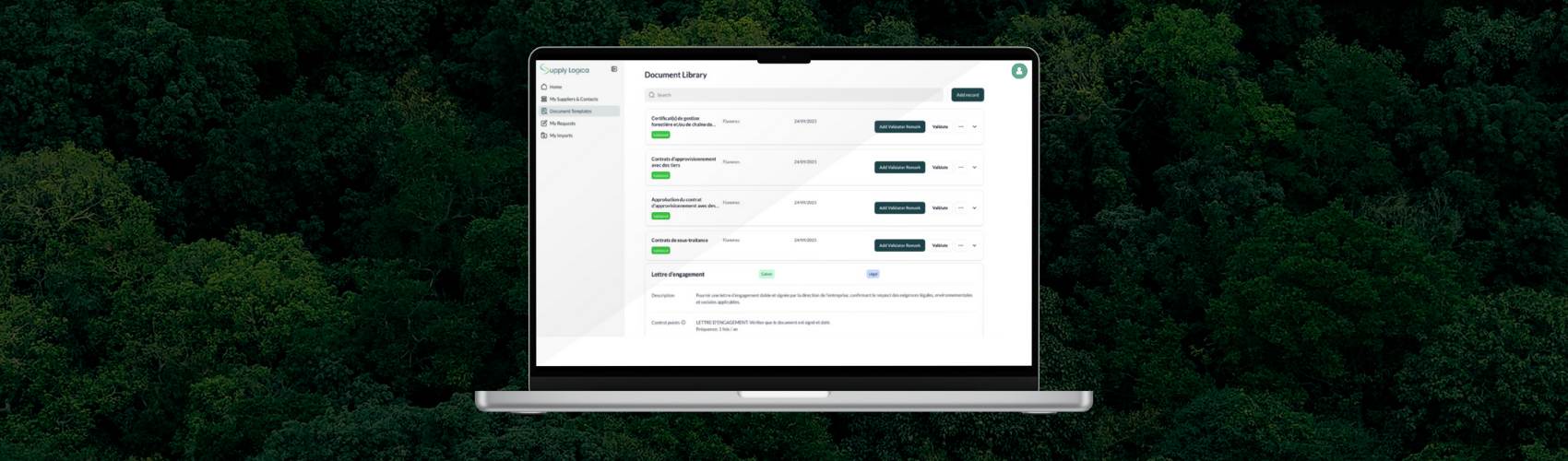Screen dimensions: 1568x461
Task: Click the Document Templates icon
Action: (x=544, y=111)
